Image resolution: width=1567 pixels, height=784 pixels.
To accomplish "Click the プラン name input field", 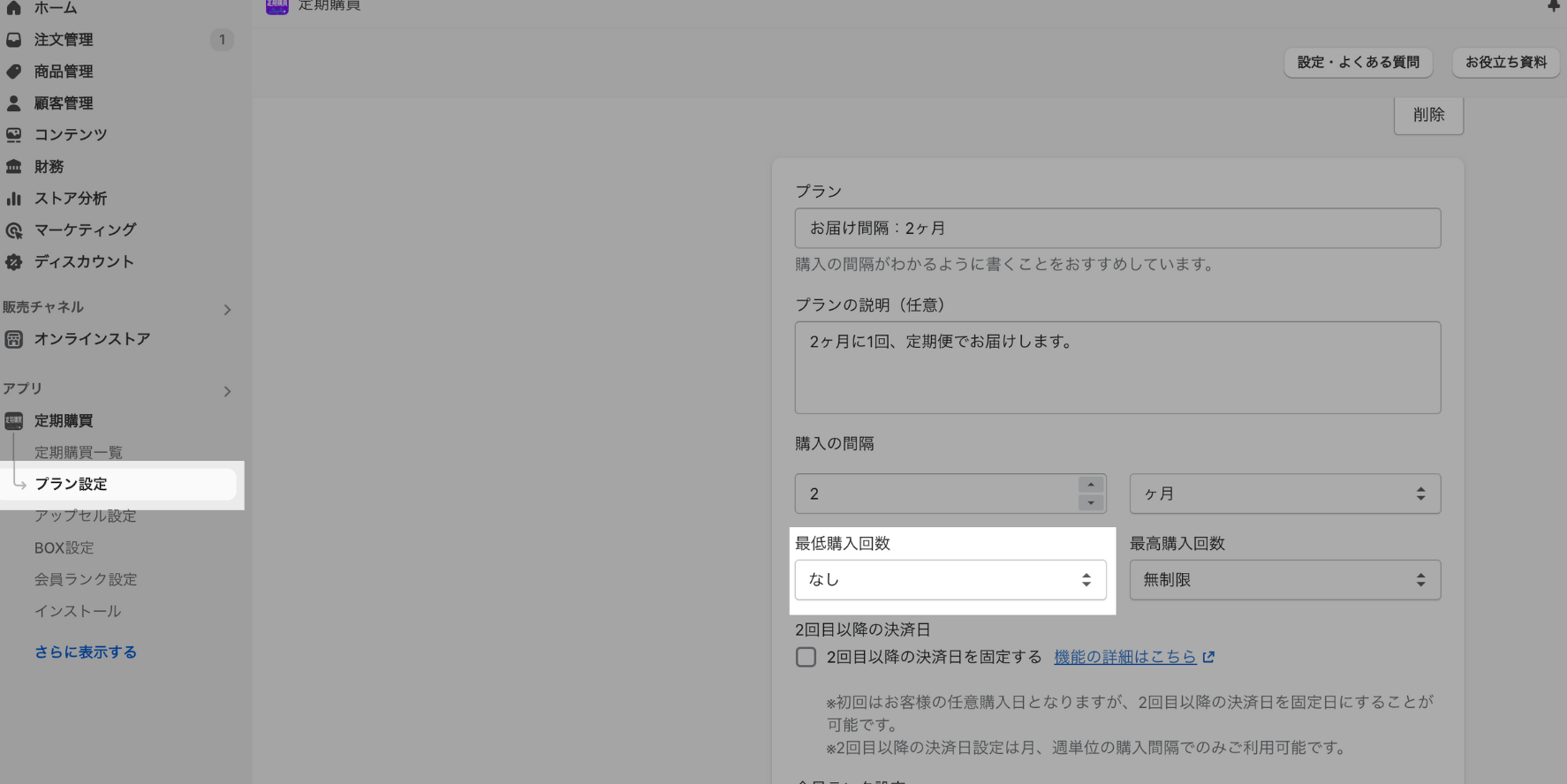I will (x=1117, y=228).
